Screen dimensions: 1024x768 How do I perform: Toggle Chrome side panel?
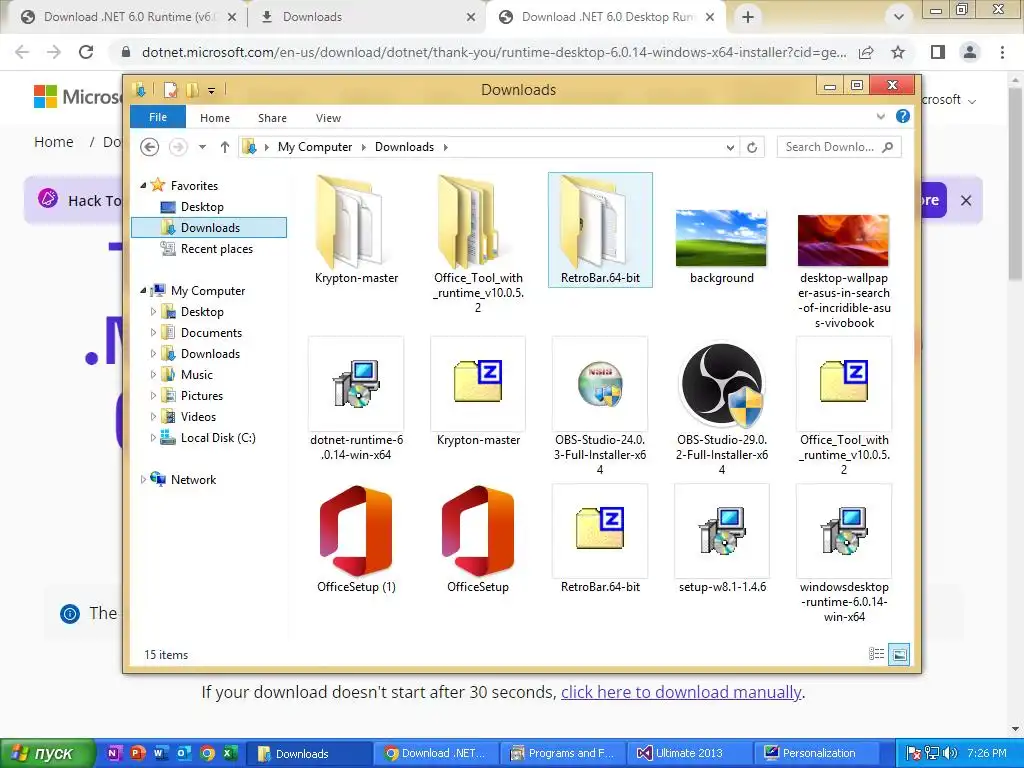pyautogui.click(x=938, y=52)
